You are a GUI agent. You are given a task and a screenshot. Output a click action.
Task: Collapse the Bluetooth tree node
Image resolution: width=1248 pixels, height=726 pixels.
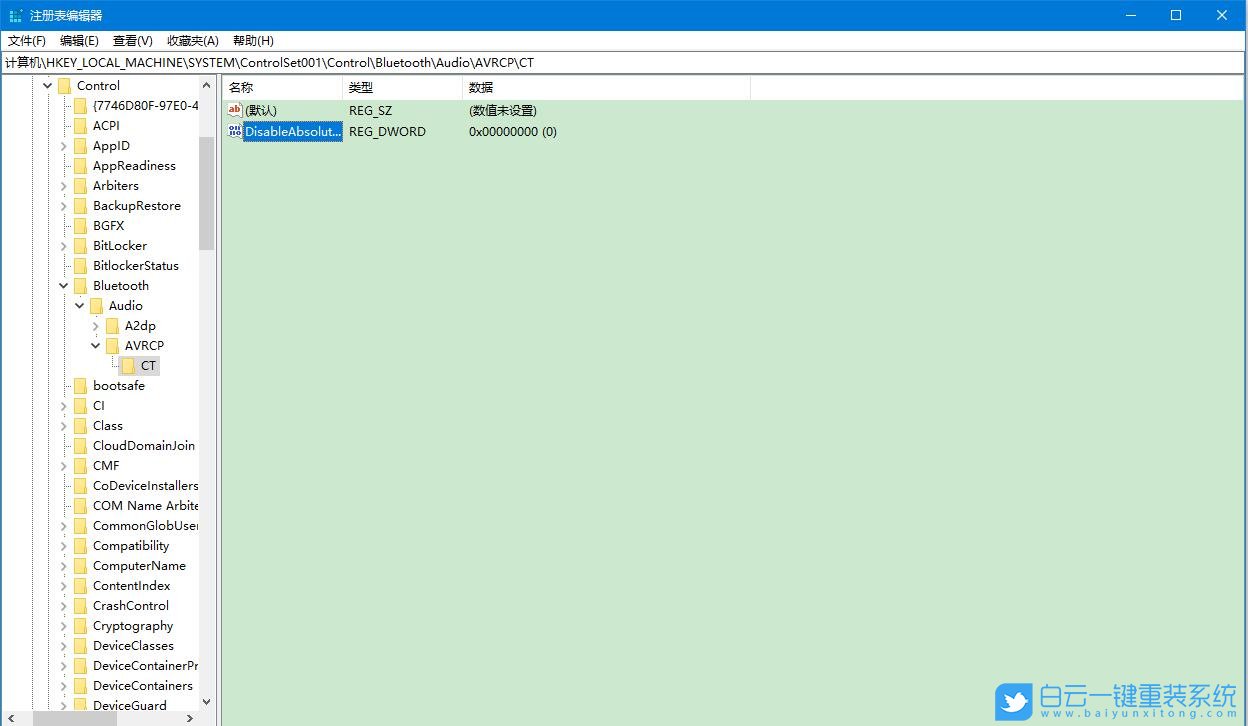(x=62, y=285)
